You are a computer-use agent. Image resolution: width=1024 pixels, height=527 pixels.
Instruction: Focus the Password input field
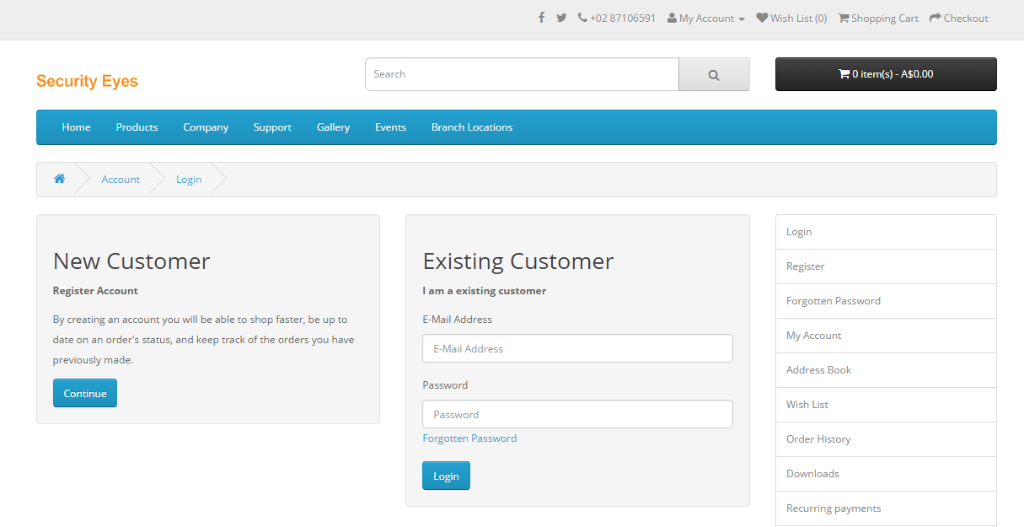tap(577, 414)
